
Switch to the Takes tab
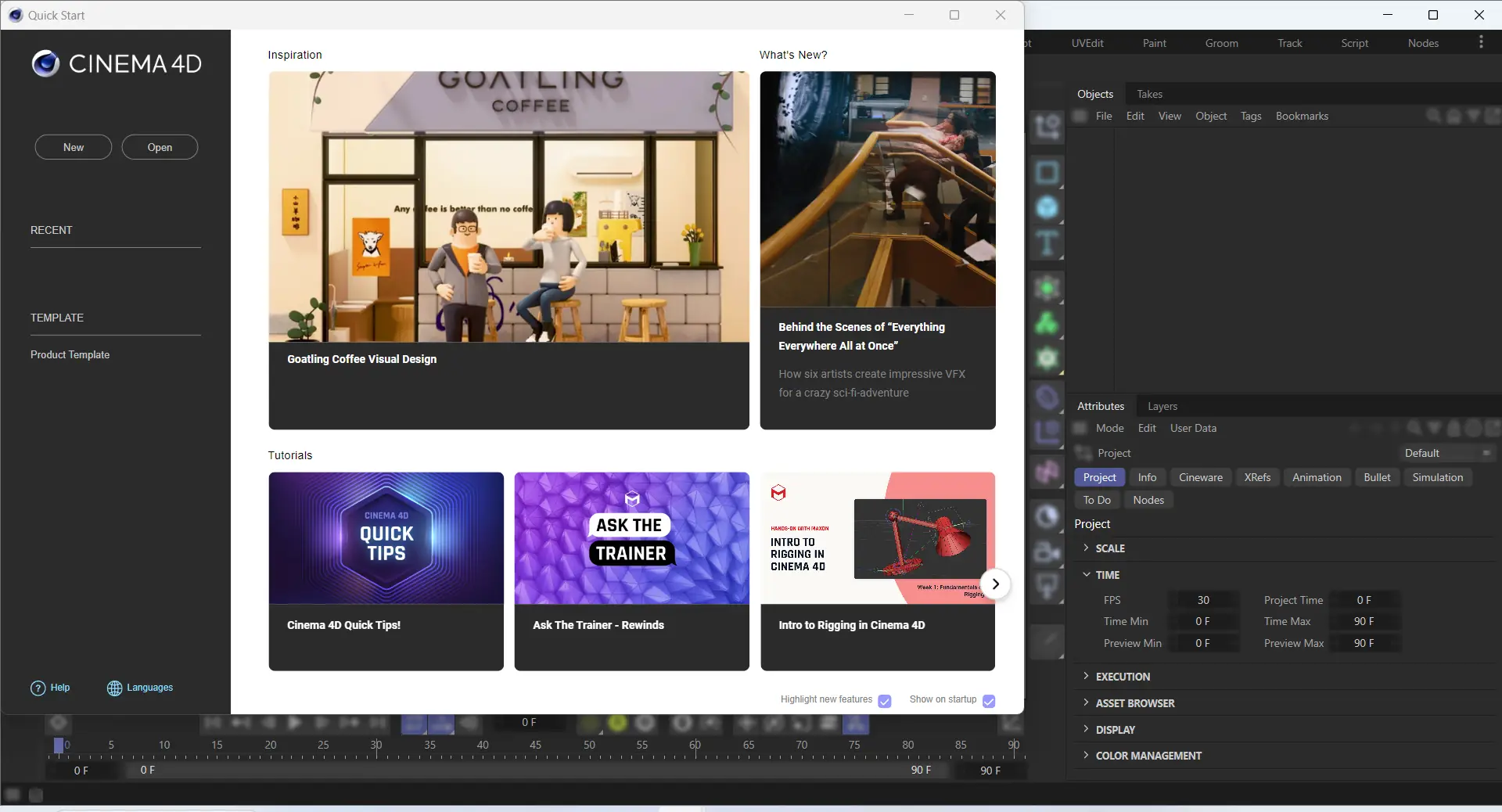[x=1149, y=94]
